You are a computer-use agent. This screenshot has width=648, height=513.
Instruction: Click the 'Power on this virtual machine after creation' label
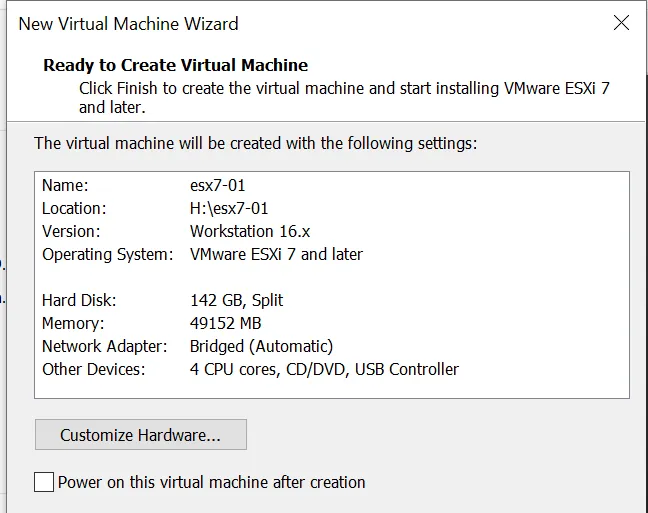pyautogui.click(x=212, y=482)
